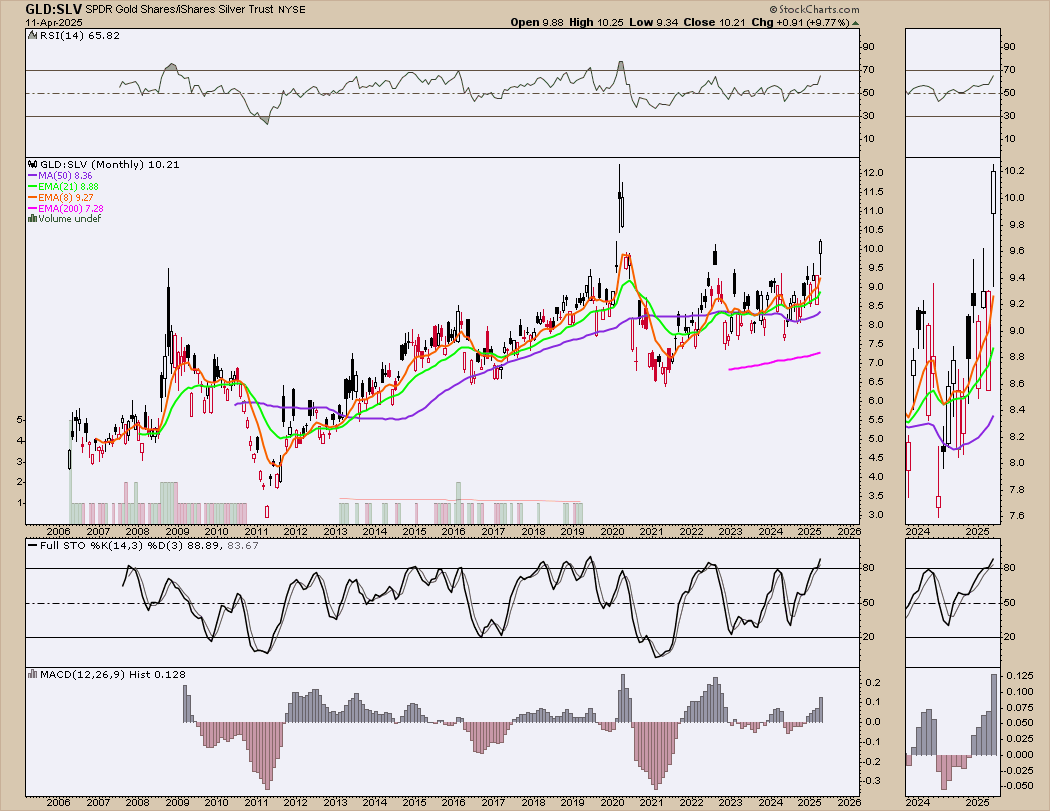1050x811 pixels.
Task: Select the orange EMA(8) legend line
Action: (x=32, y=198)
